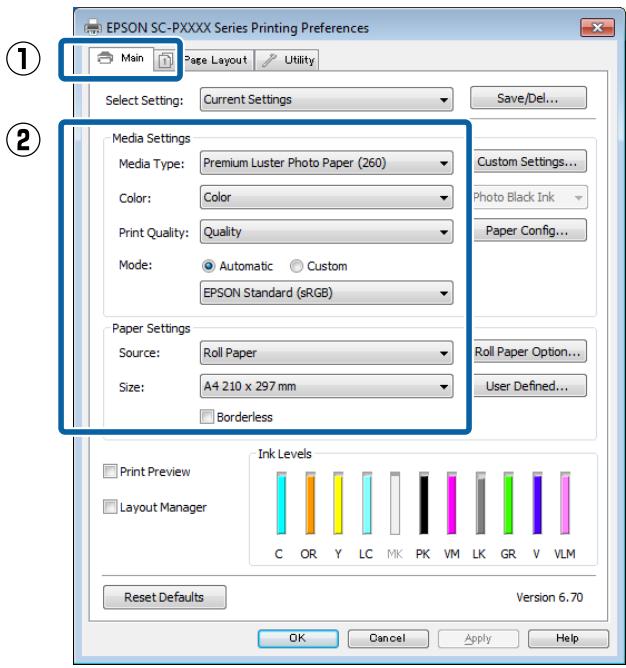Click the OR orange ink level bar
Viewport: 626px width, 668px height.
click(x=310, y=503)
